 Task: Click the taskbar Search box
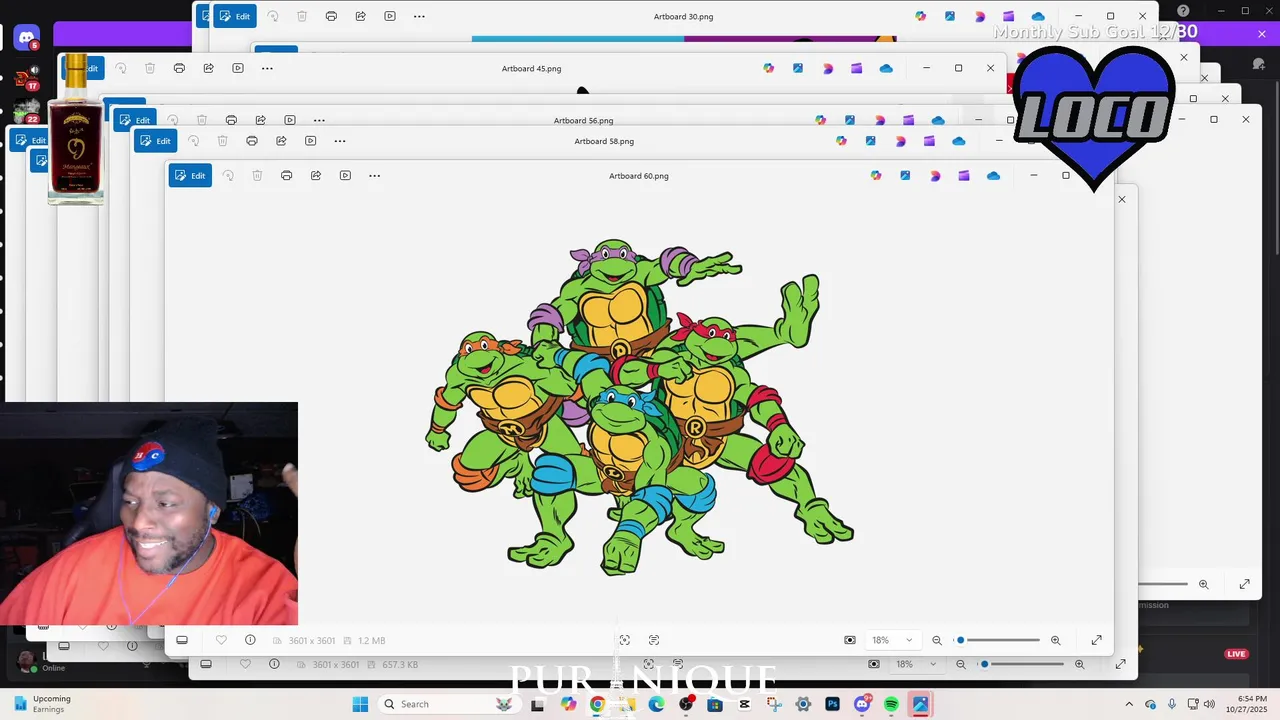coord(452,704)
